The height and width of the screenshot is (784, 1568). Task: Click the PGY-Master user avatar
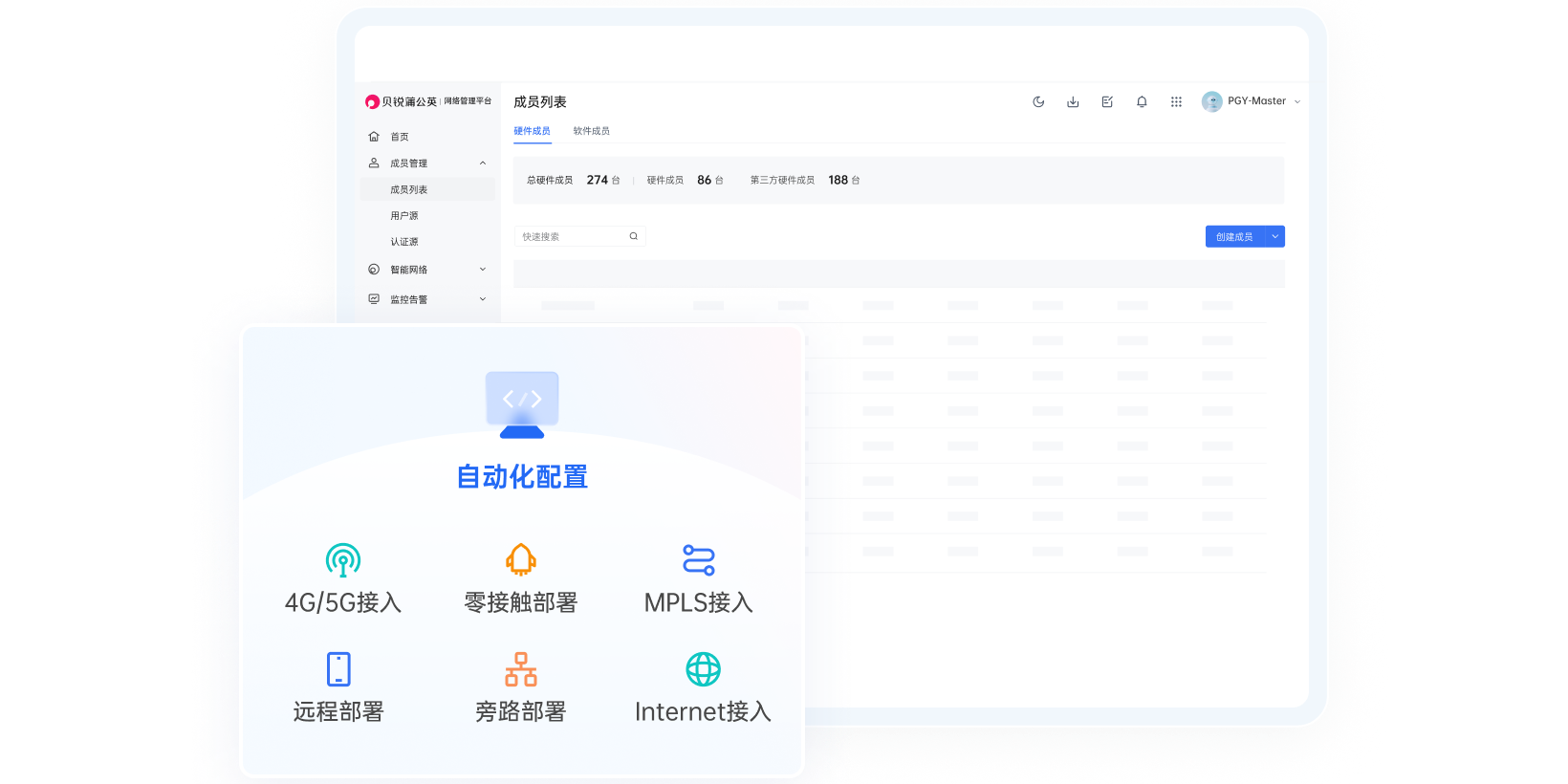coord(1212,101)
